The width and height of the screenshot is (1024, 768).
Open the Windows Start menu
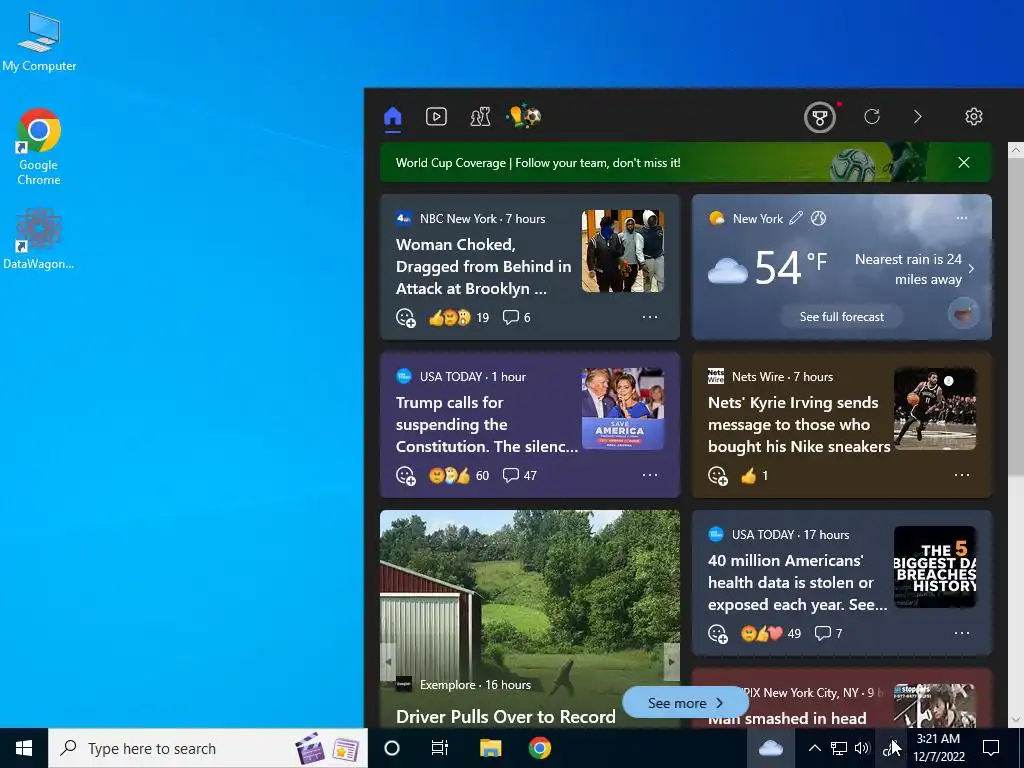pos(24,748)
